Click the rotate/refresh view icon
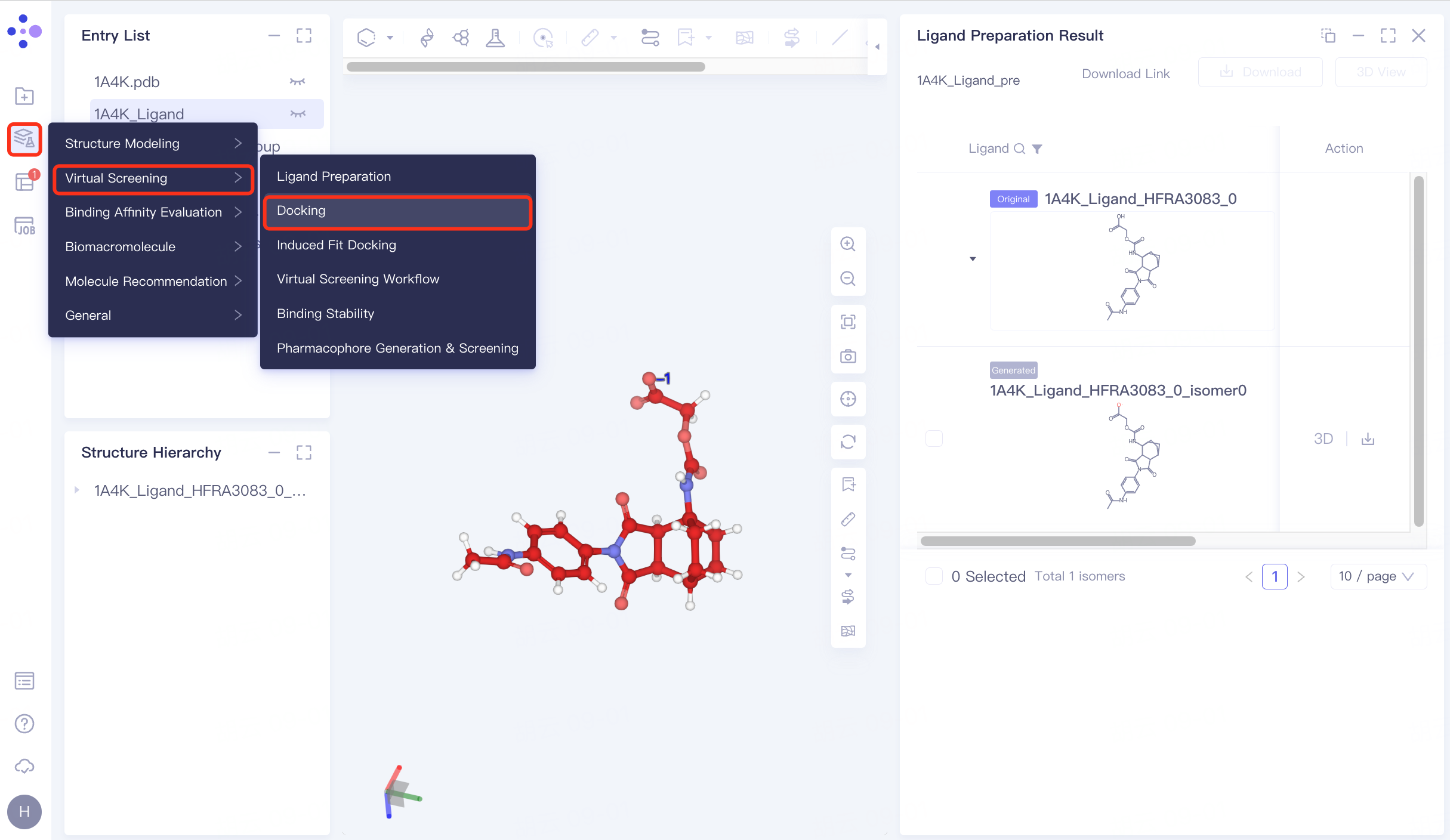 click(x=848, y=441)
